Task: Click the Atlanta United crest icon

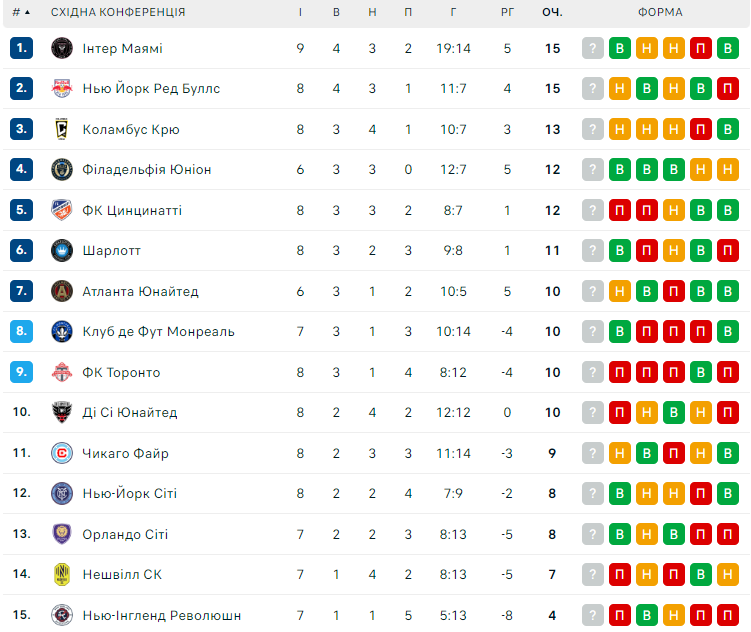Action: tap(62, 291)
